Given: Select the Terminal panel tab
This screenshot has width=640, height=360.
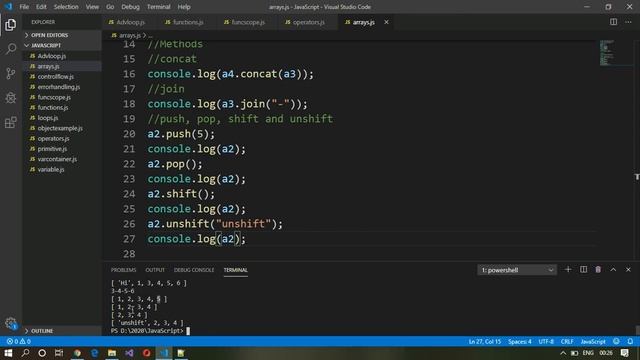Looking at the screenshot, I should (x=236, y=270).
